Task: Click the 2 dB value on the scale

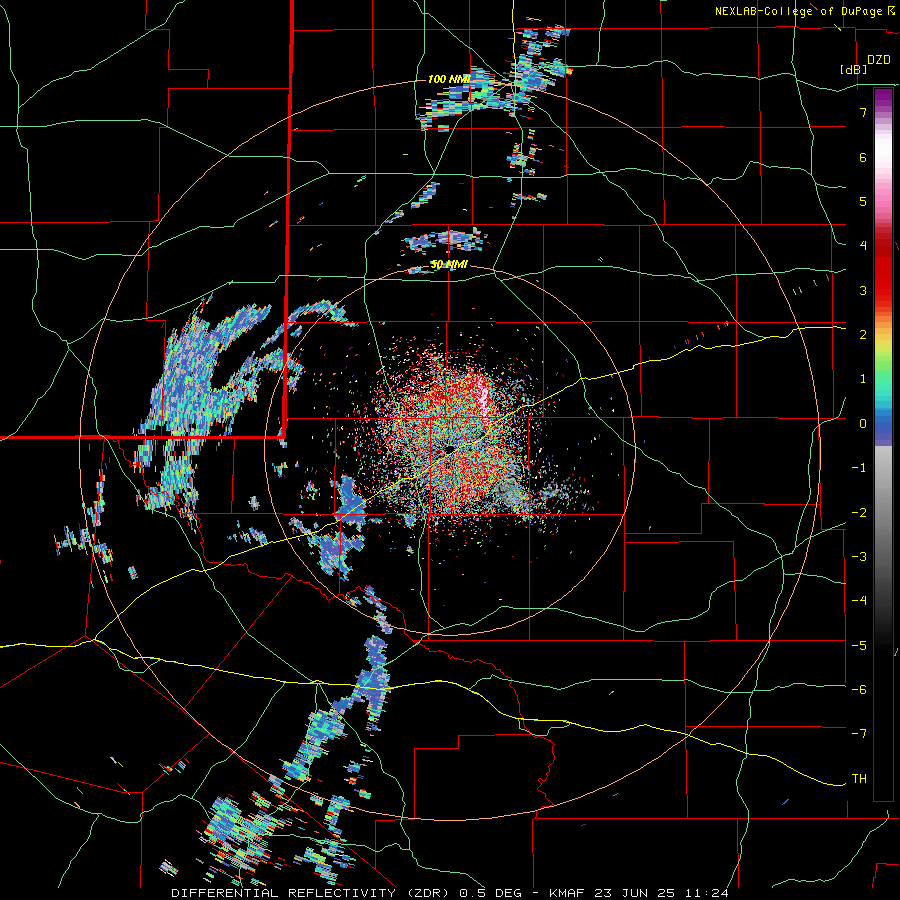Action: coord(863,334)
